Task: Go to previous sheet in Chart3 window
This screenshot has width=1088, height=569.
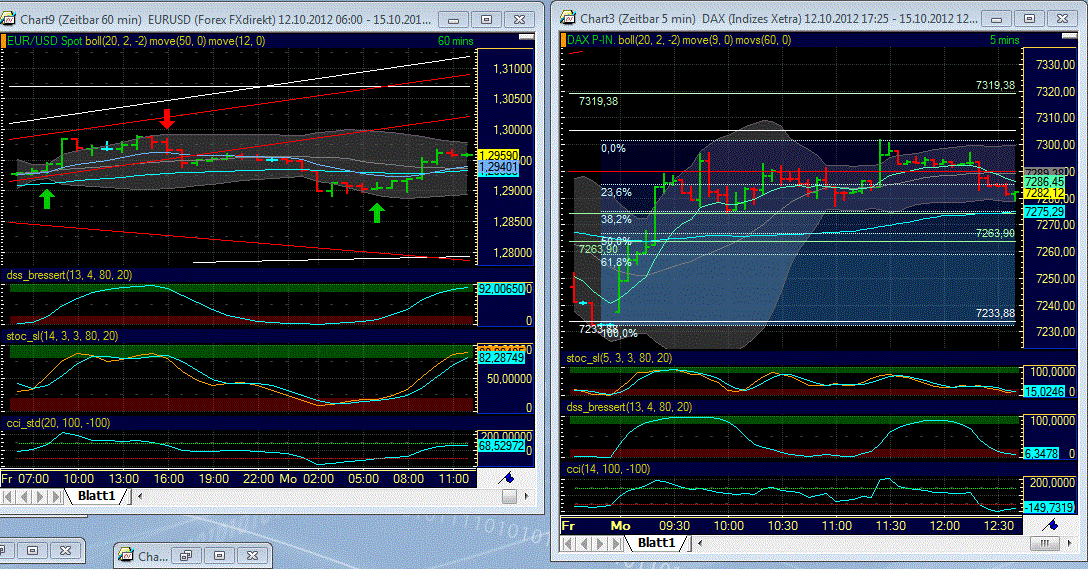Action: click(584, 543)
